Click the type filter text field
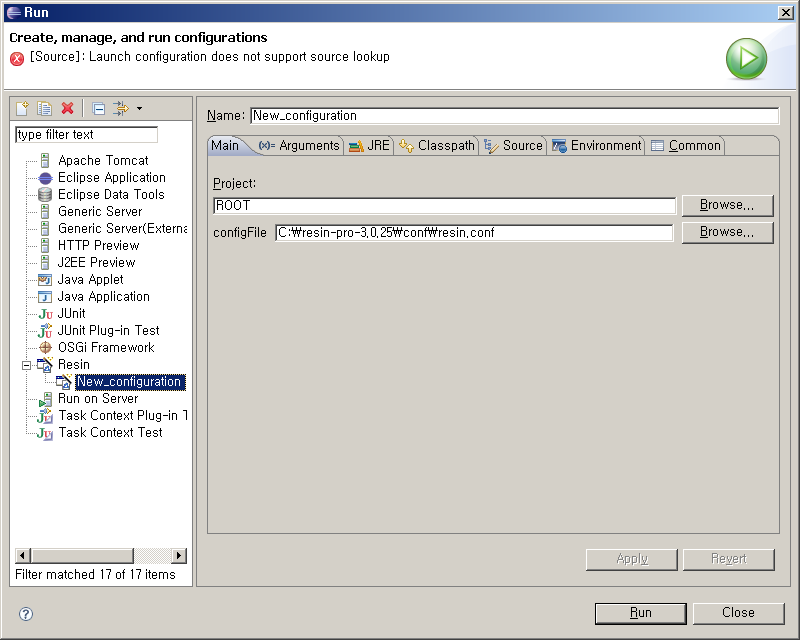The image size is (800, 640). click(86, 135)
